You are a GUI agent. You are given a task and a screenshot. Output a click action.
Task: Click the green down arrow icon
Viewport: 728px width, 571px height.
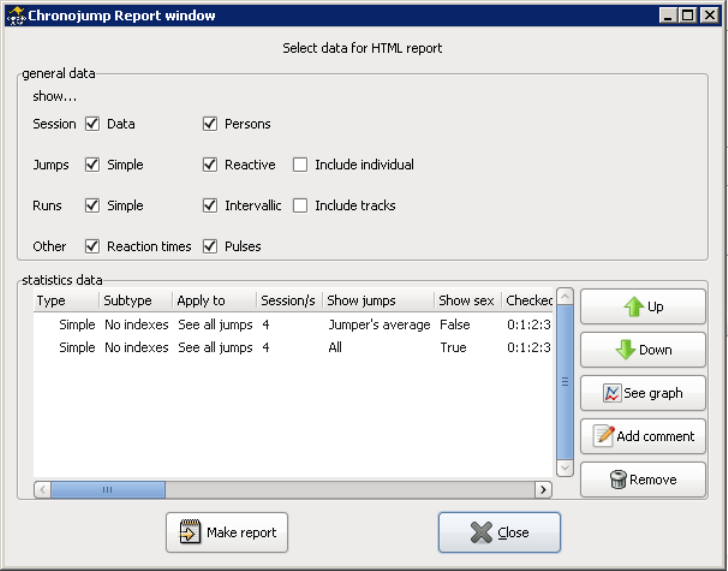pyautogui.click(x=625, y=350)
